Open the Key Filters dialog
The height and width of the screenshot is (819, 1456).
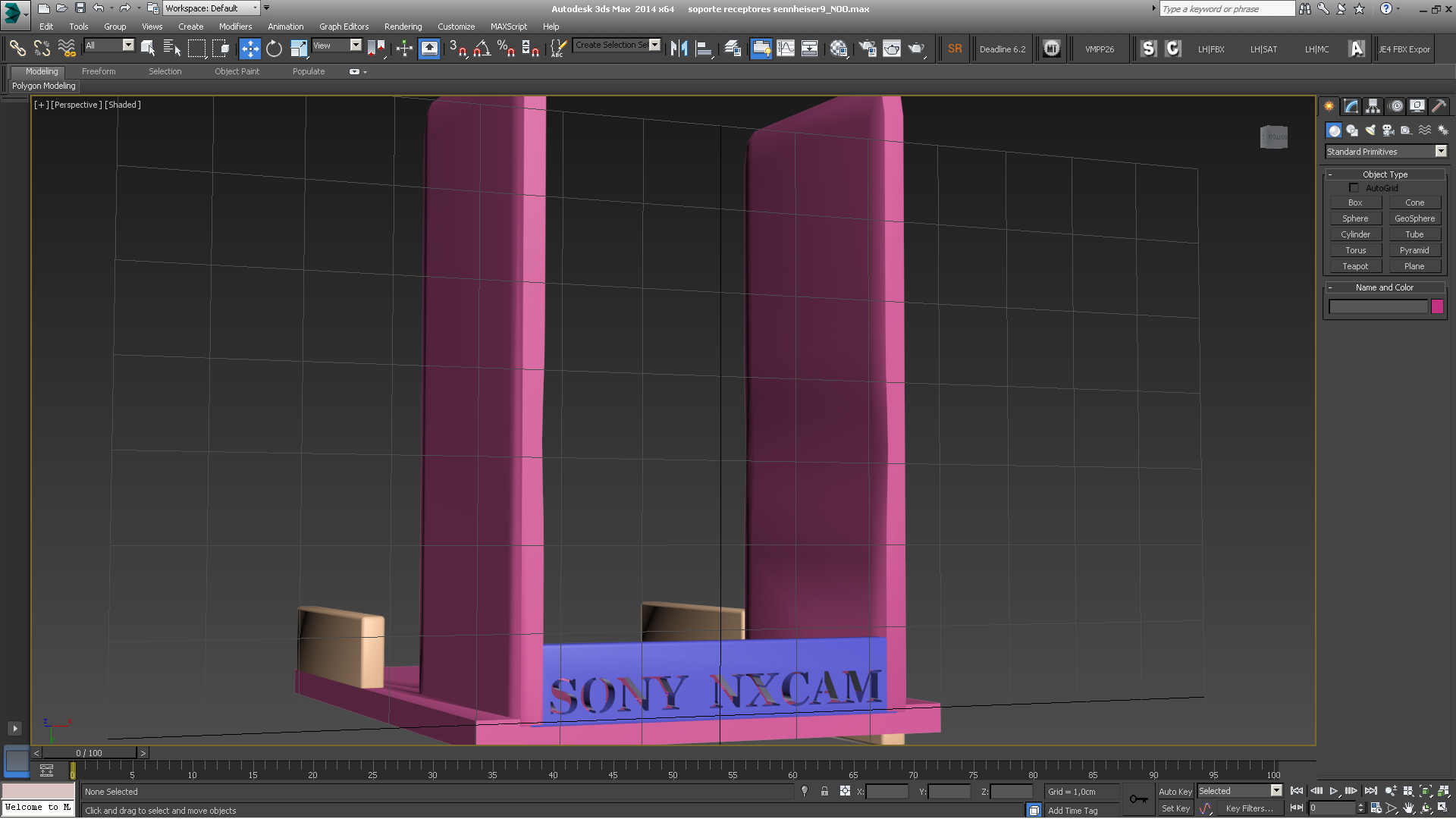pos(1249,808)
